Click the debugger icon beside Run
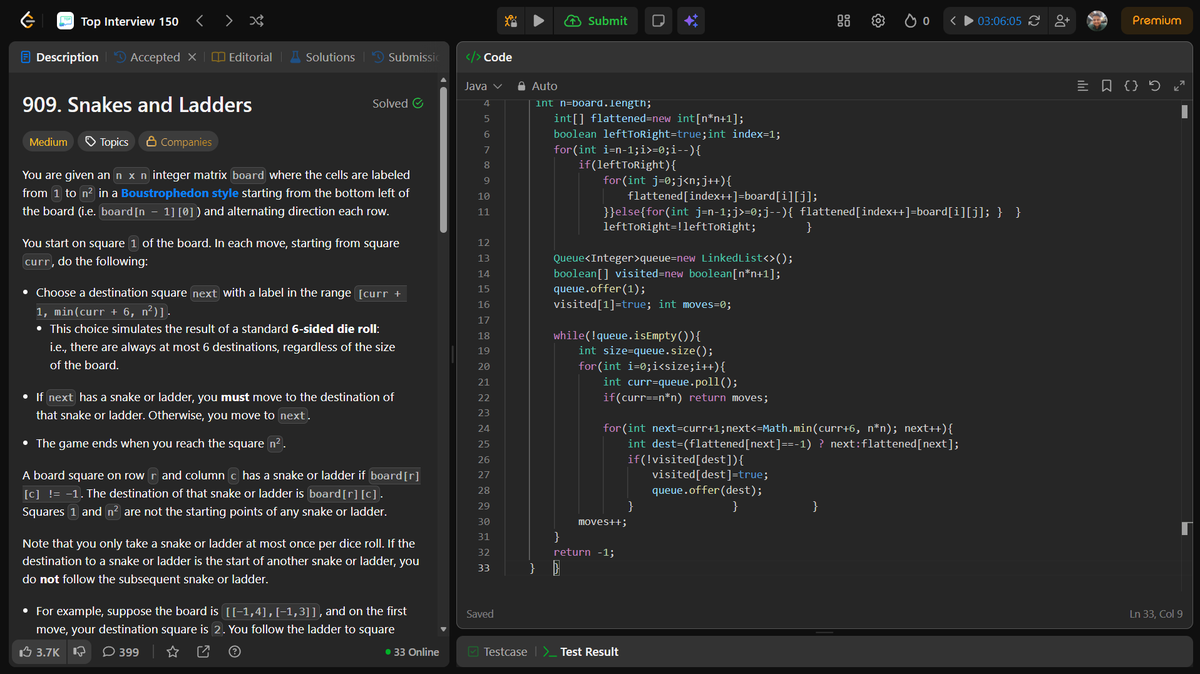The image size is (1200, 674). point(511,20)
